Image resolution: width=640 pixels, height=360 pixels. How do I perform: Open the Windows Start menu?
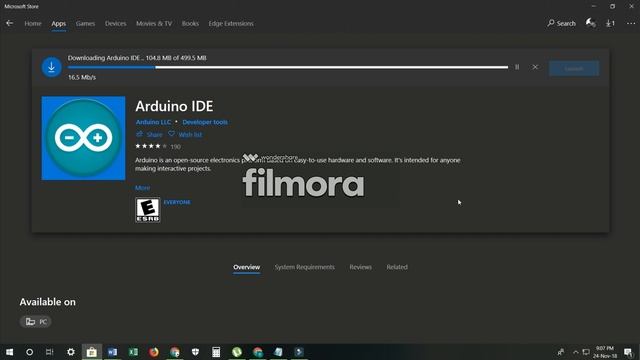coord(9,352)
